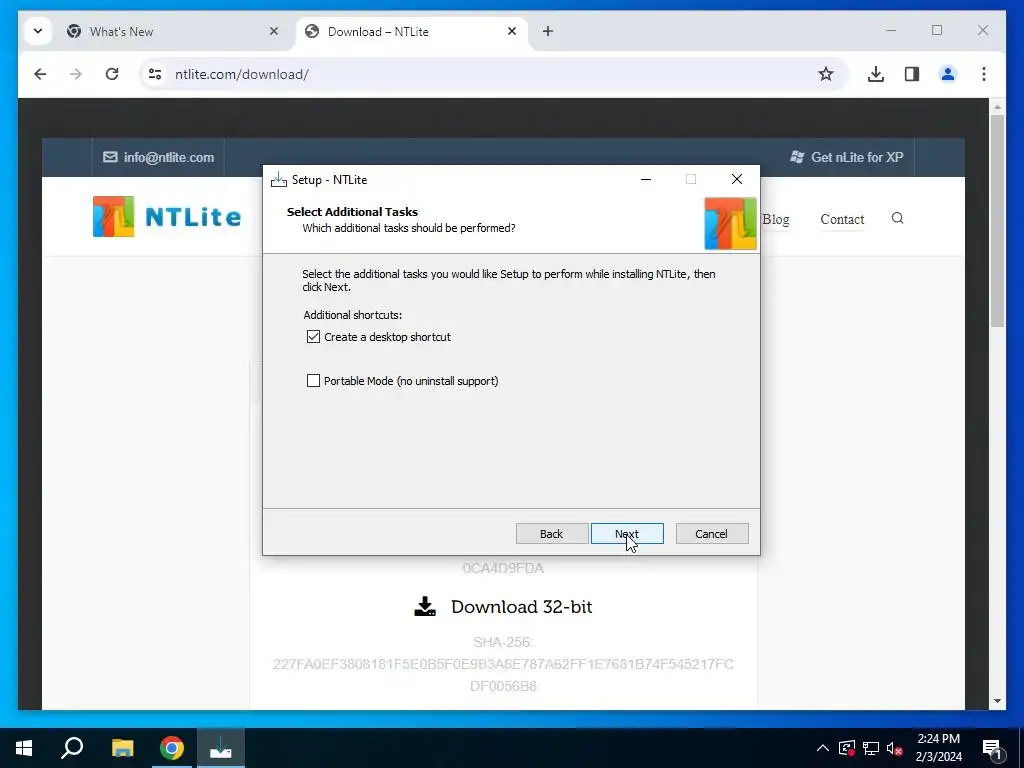
Task: Close the Setup - NTLite dialog
Action: (x=737, y=179)
